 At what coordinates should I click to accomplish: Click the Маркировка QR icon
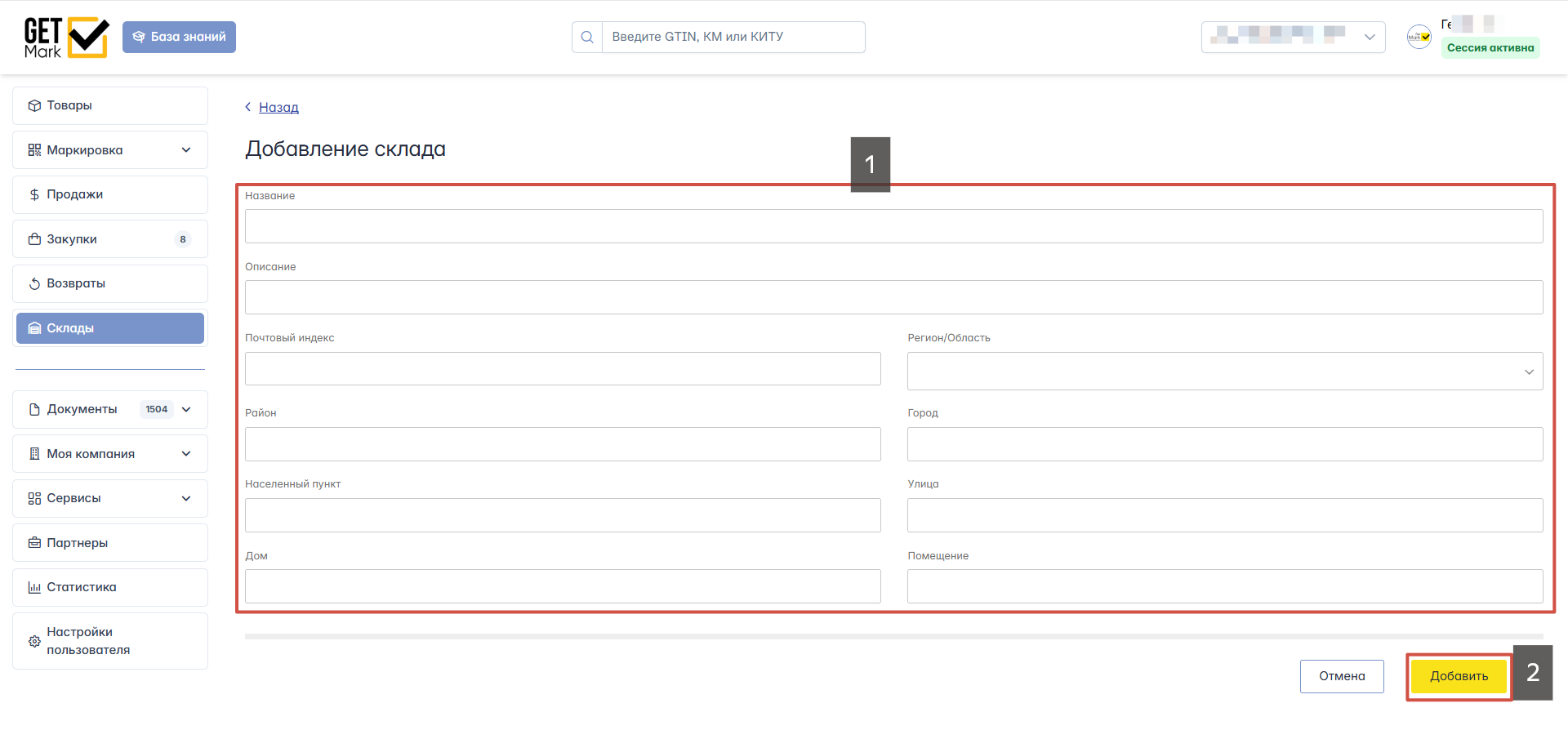34,150
